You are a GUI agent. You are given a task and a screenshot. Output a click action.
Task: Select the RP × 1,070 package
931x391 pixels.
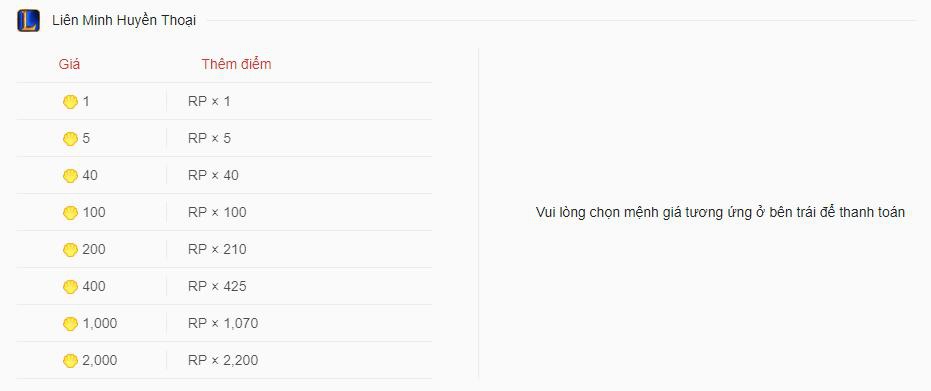(224, 323)
